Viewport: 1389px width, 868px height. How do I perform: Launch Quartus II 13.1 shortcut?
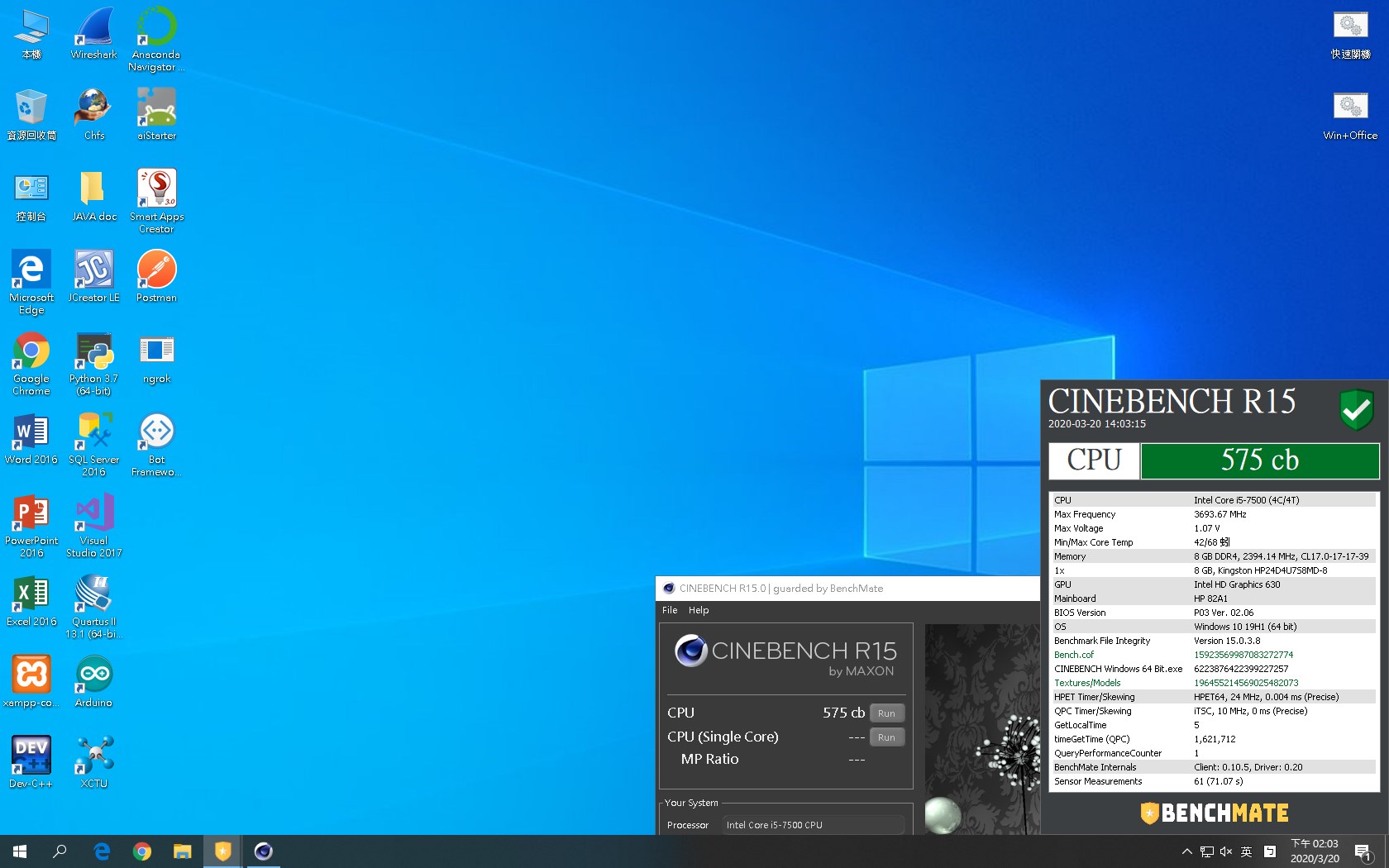point(93,606)
